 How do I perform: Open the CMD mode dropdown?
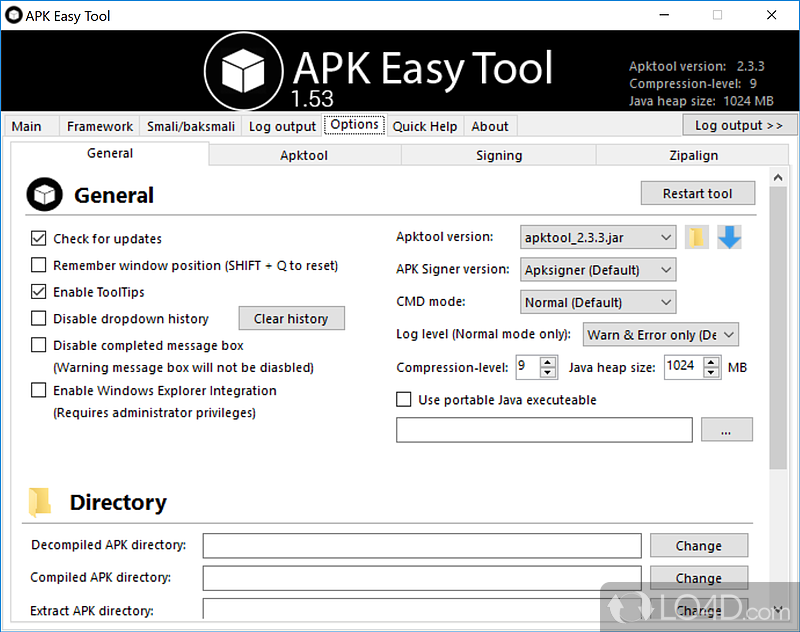(598, 302)
